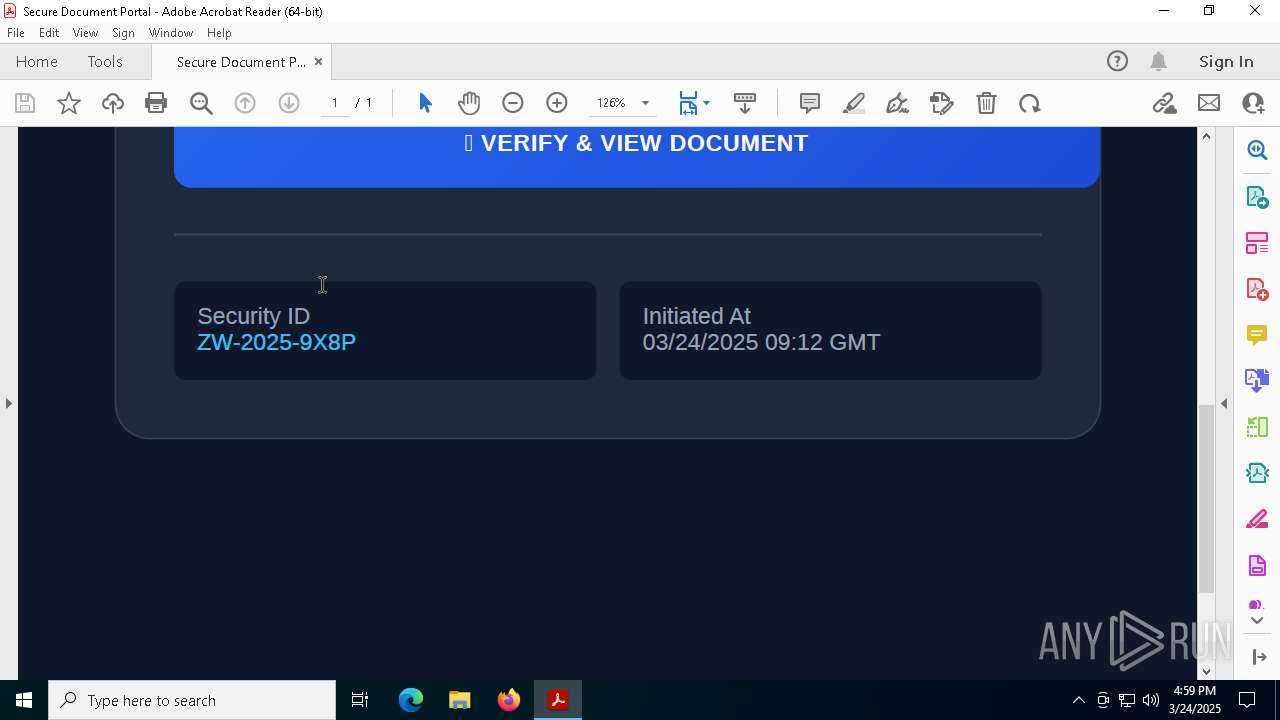Expand the tools pane with the sidebar arrow icon

click(1259, 657)
